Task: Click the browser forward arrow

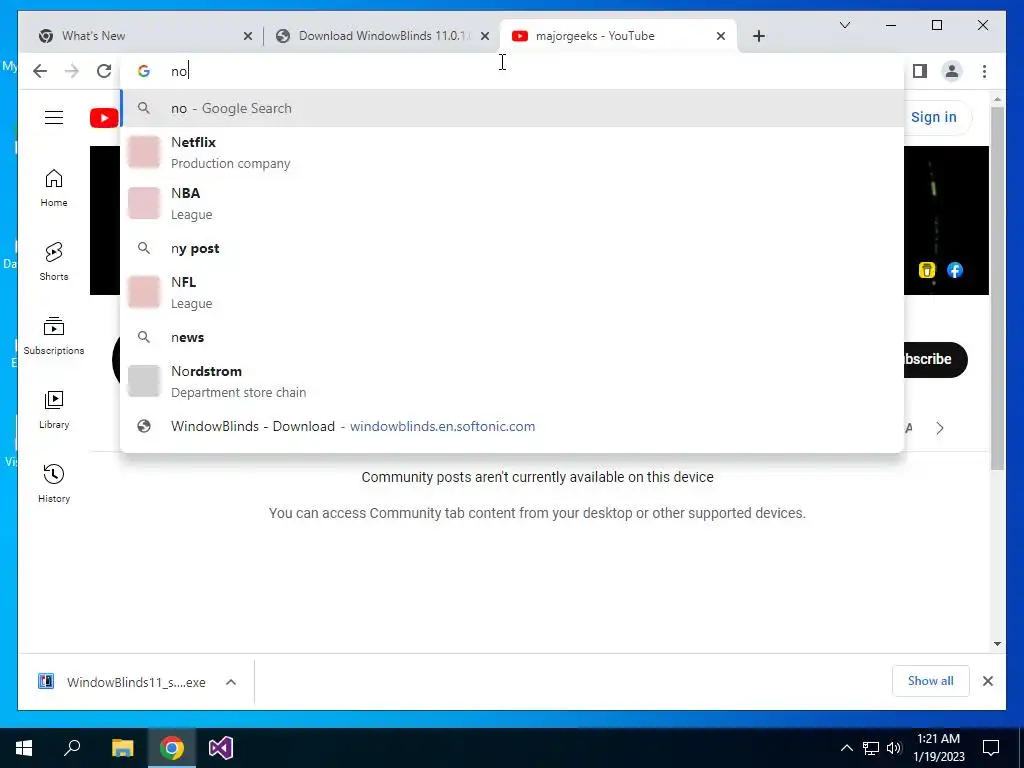Action: (72, 71)
